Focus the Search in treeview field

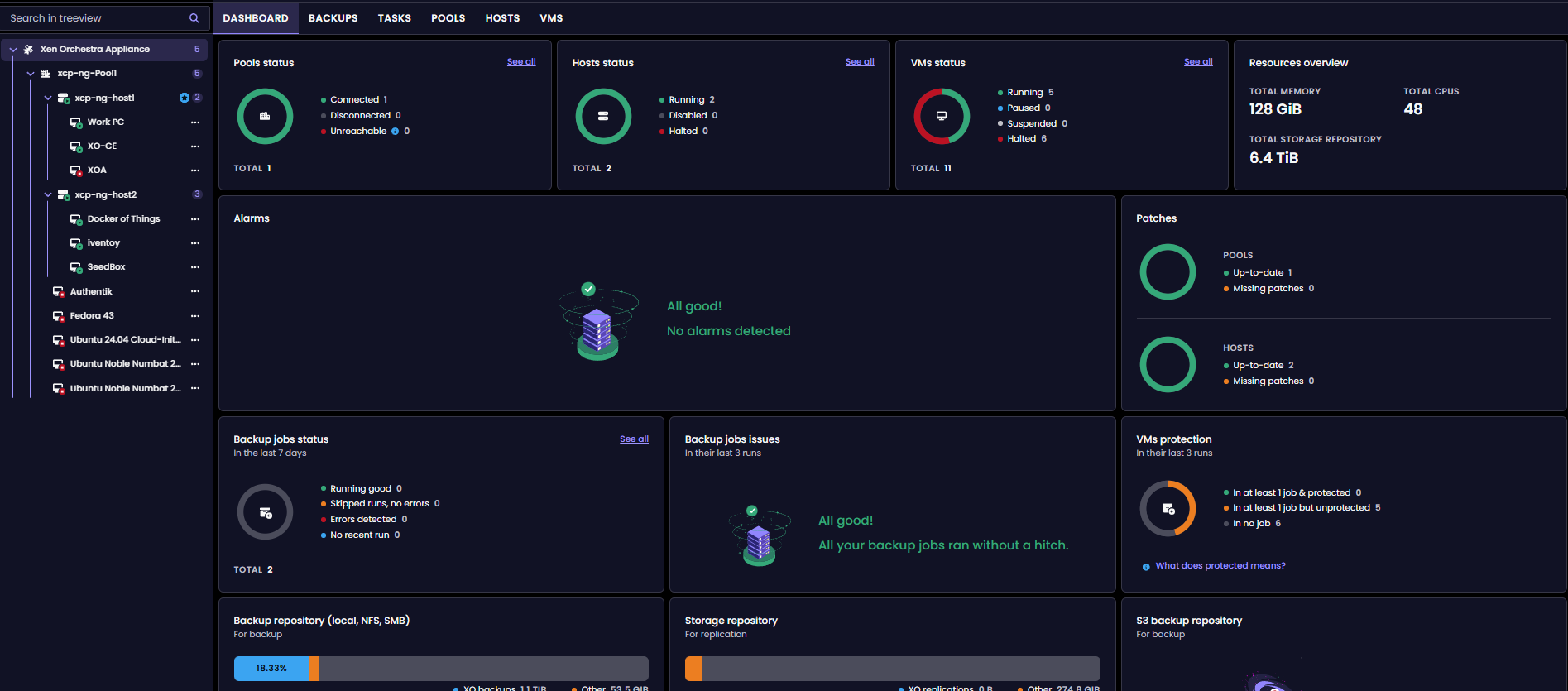95,18
